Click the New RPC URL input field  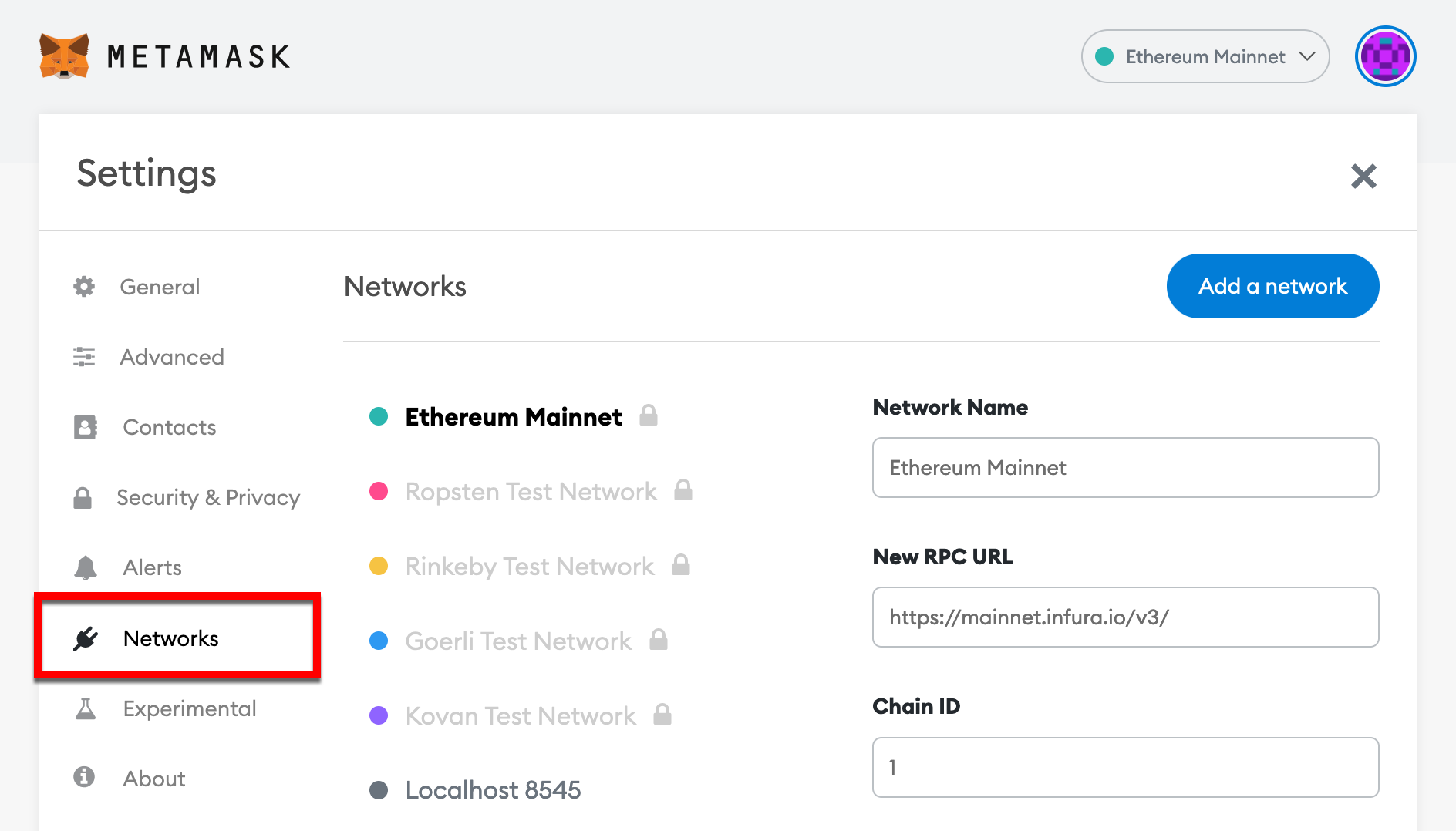click(x=1125, y=617)
